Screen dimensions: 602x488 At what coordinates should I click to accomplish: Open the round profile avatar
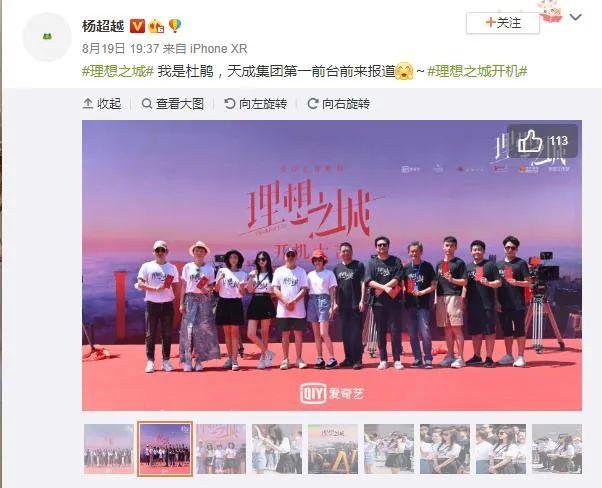click(x=47, y=37)
